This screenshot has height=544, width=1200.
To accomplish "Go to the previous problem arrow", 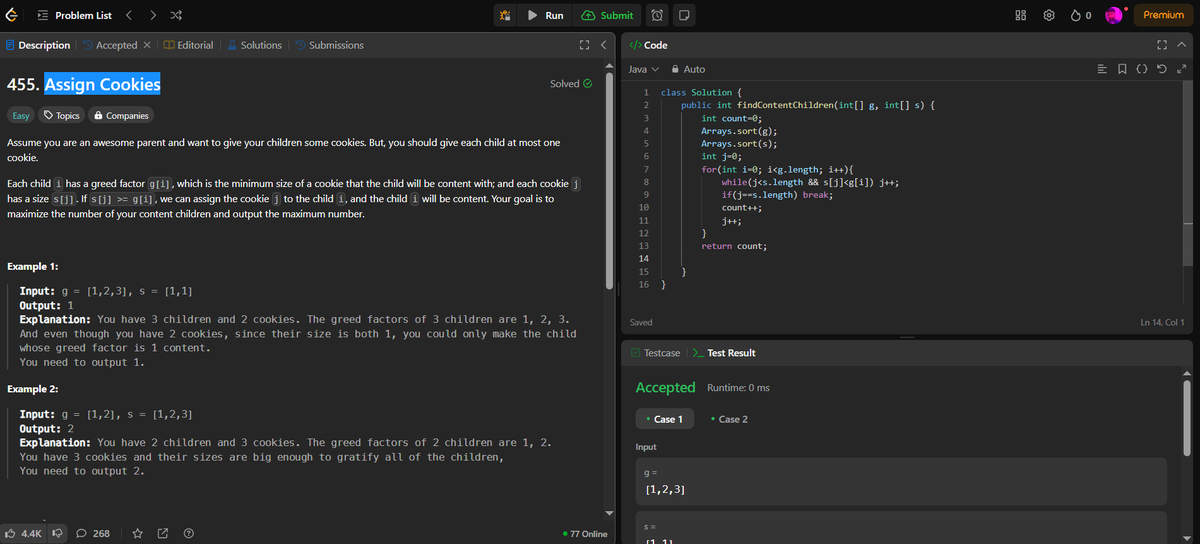I will point(128,15).
